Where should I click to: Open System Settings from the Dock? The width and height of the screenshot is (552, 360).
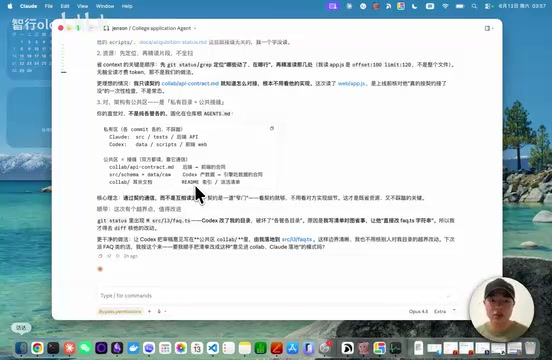click(325, 348)
